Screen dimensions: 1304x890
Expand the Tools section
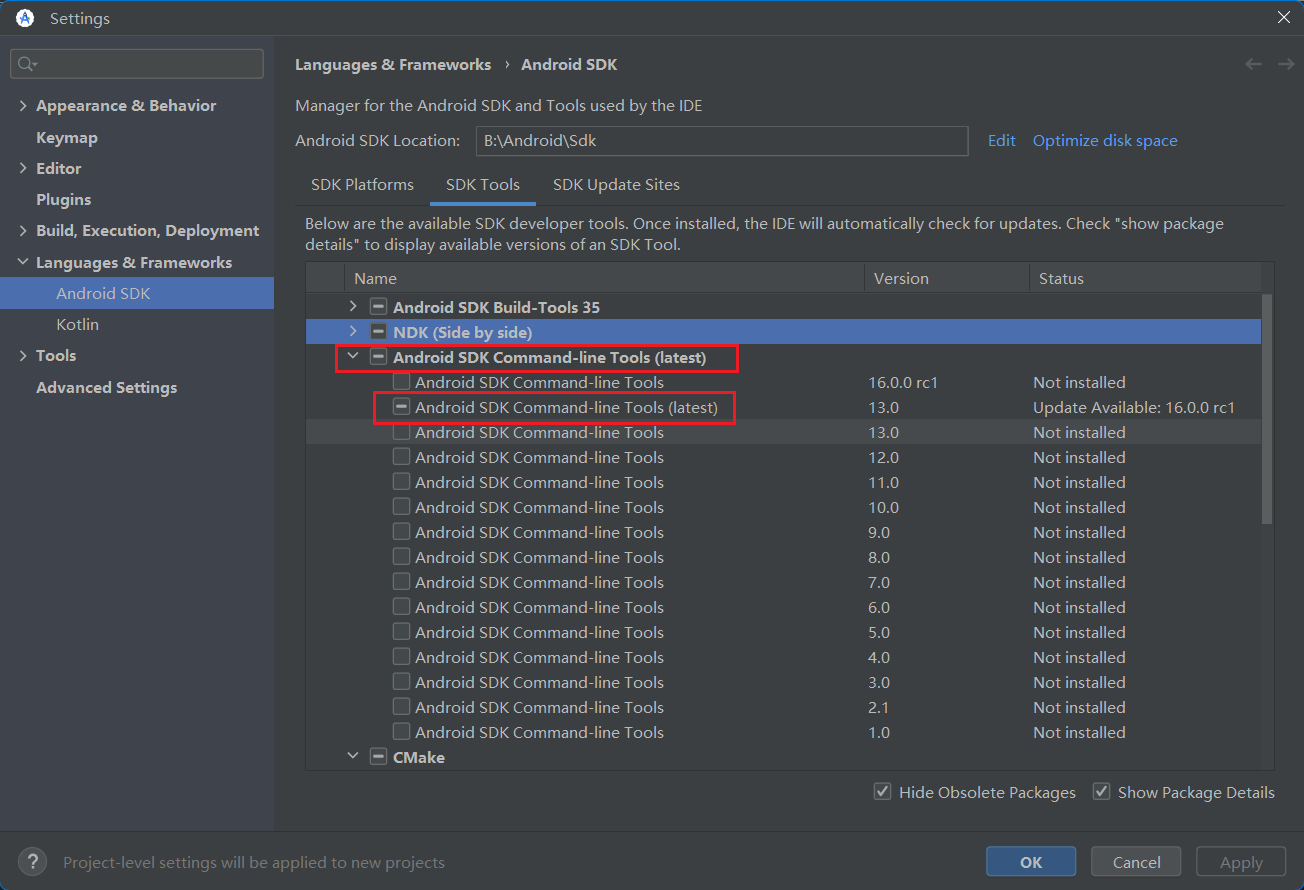[23, 356]
